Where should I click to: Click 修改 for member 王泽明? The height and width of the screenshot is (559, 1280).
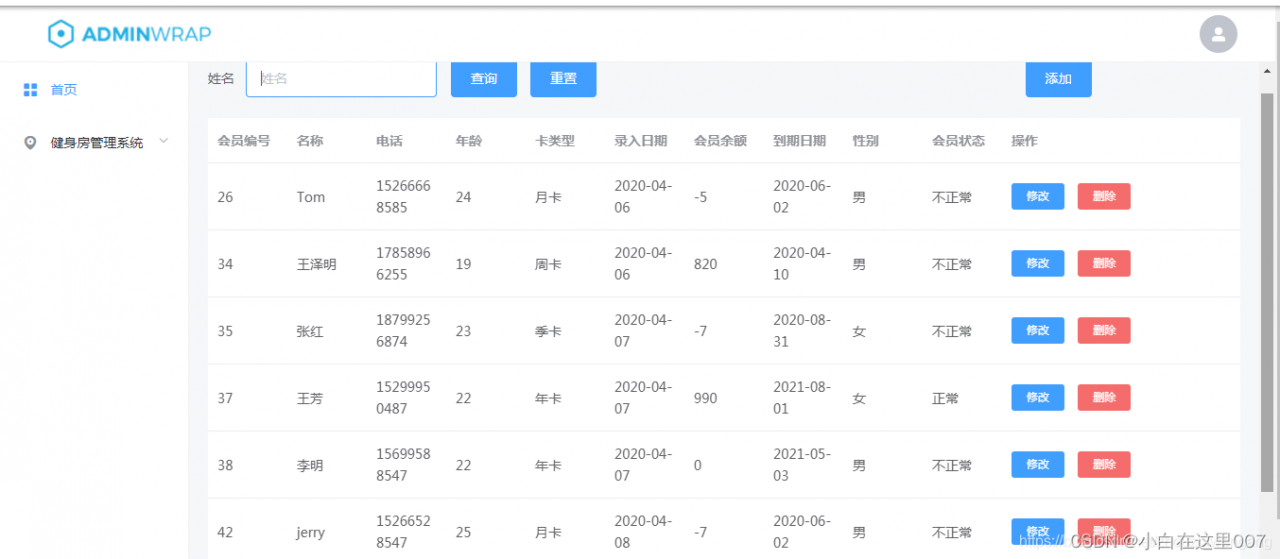(1038, 263)
